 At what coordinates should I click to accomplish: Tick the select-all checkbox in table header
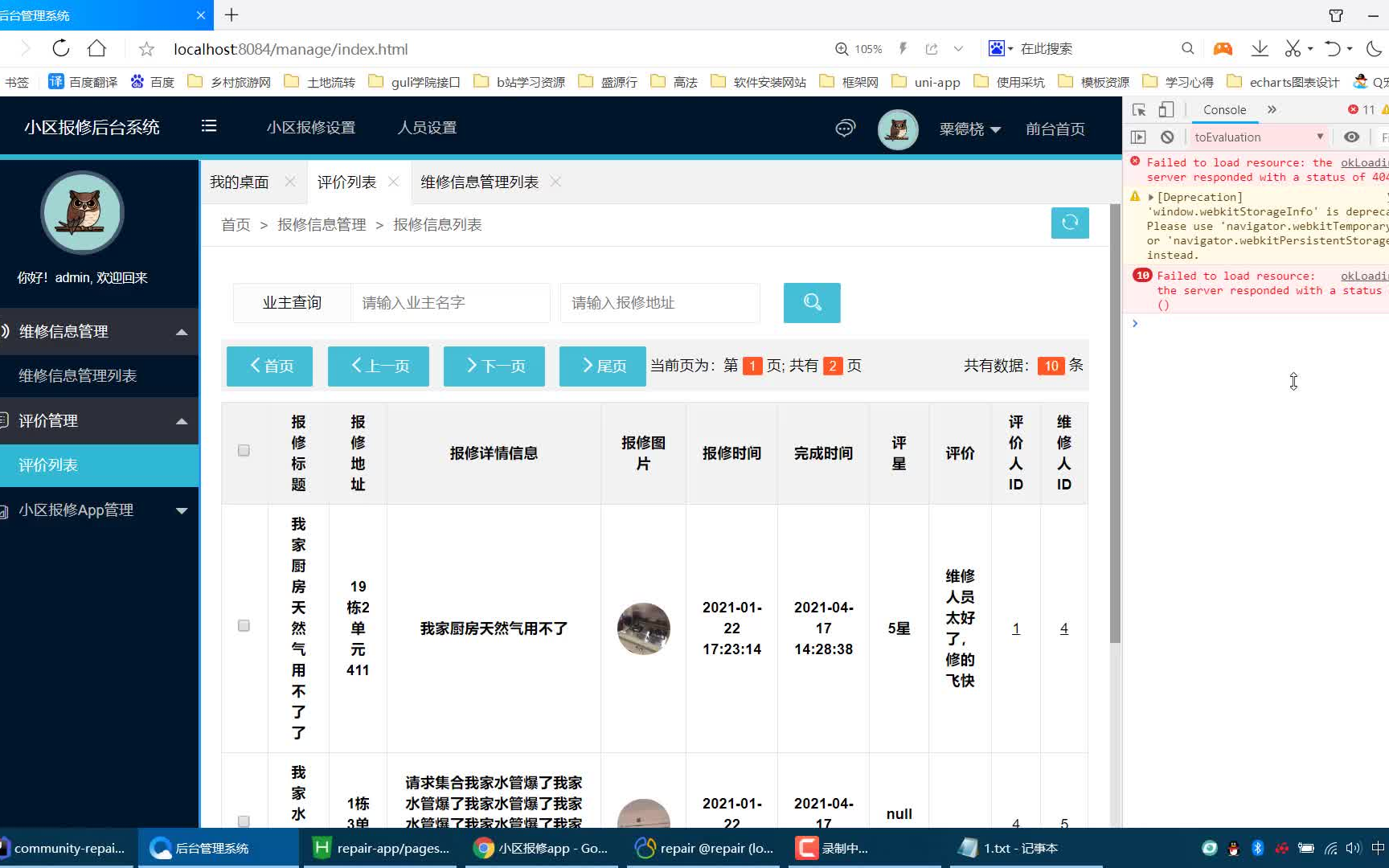[x=244, y=451]
